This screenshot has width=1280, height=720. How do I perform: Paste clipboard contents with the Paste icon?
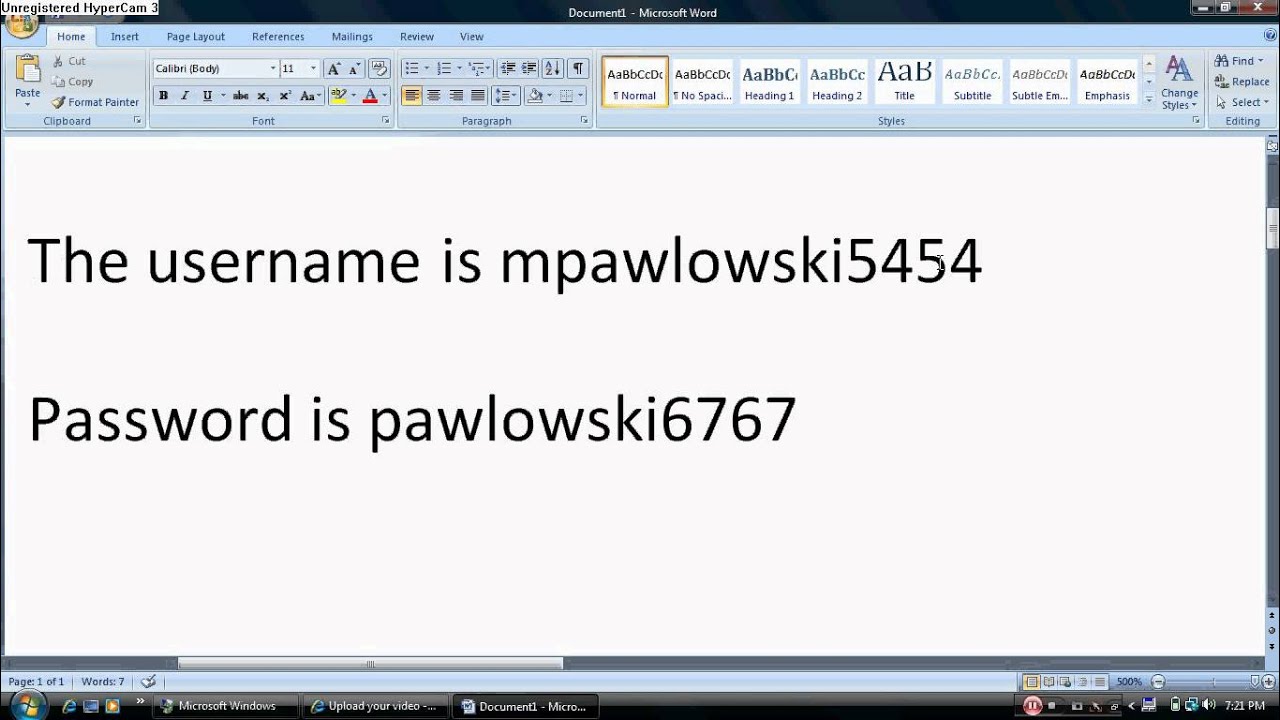point(27,70)
